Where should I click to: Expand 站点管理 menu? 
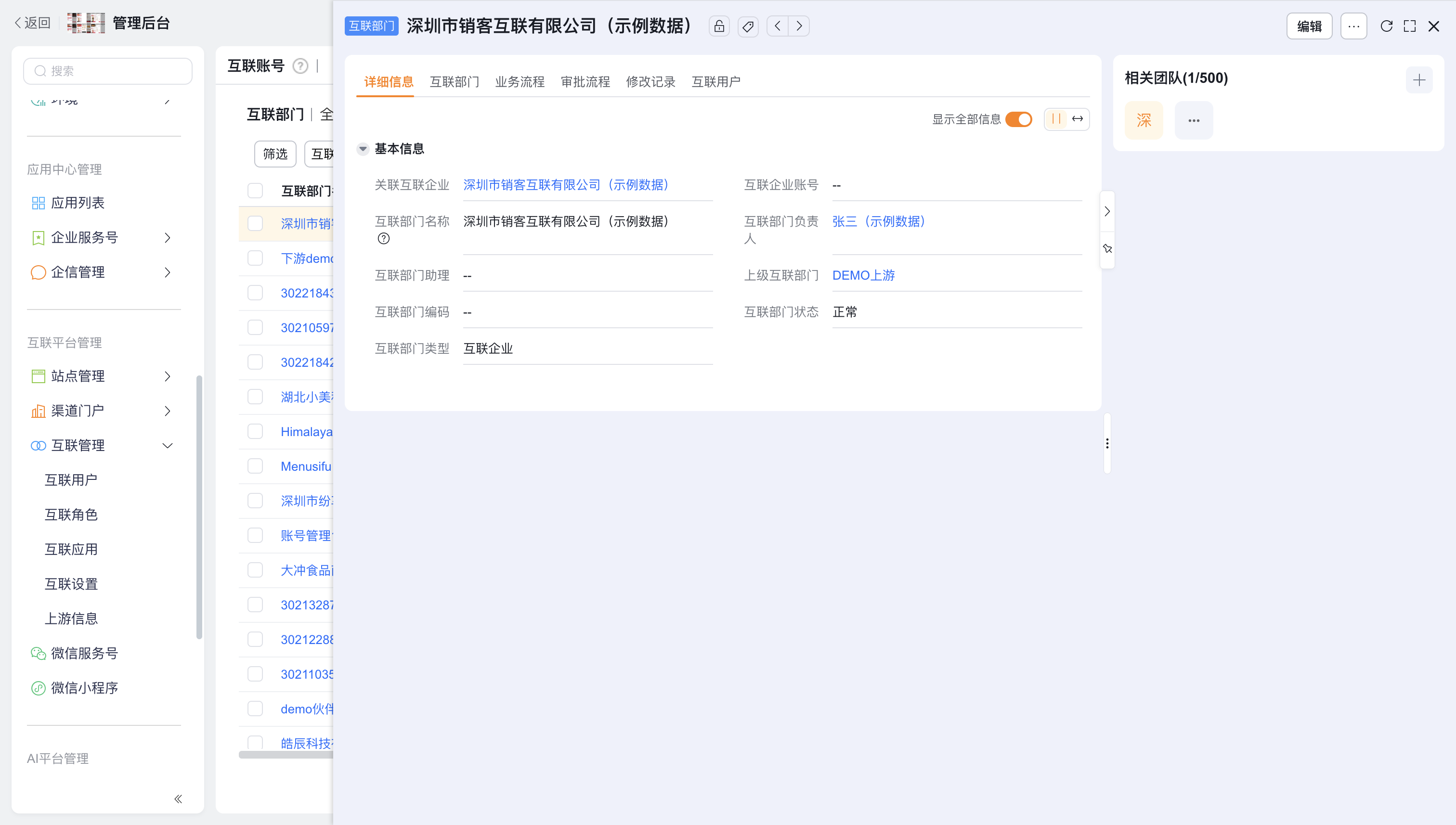[x=167, y=376]
